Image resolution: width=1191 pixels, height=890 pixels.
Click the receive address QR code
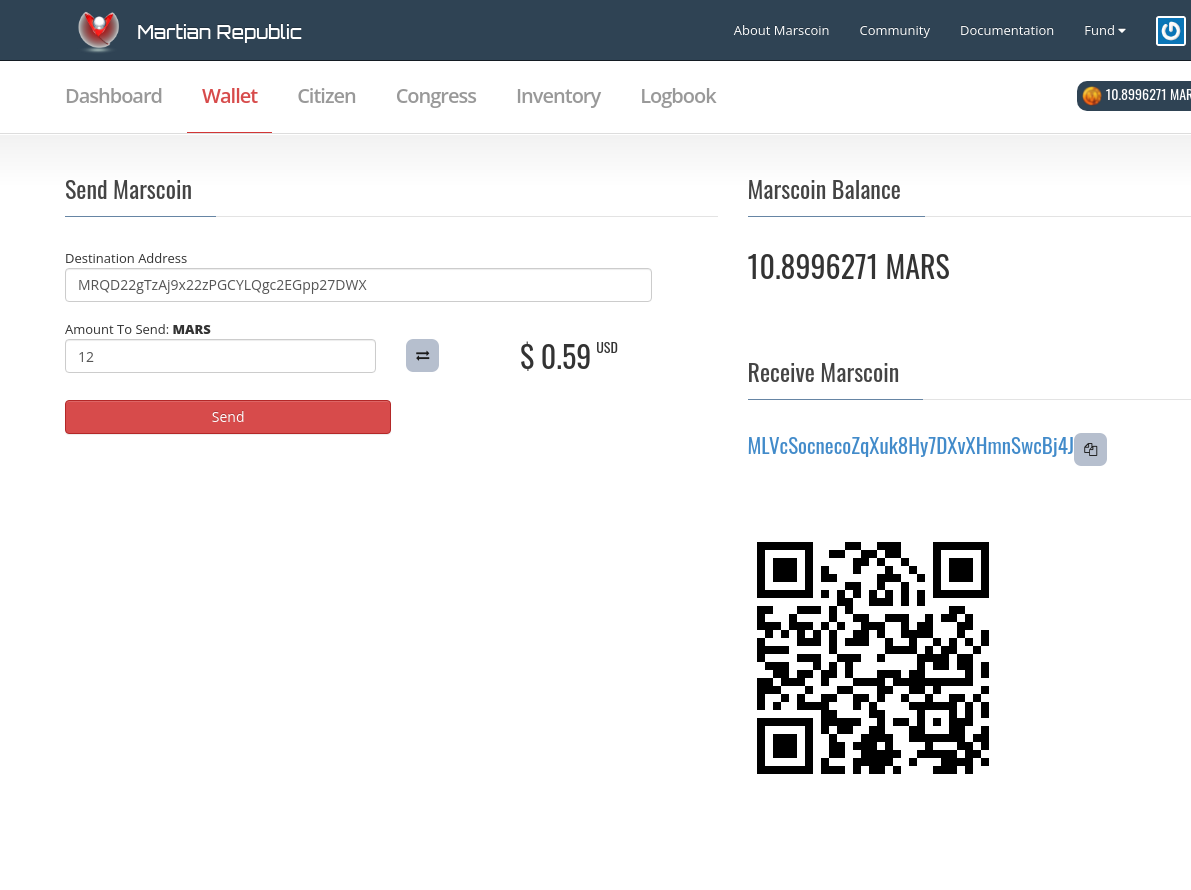click(x=873, y=658)
